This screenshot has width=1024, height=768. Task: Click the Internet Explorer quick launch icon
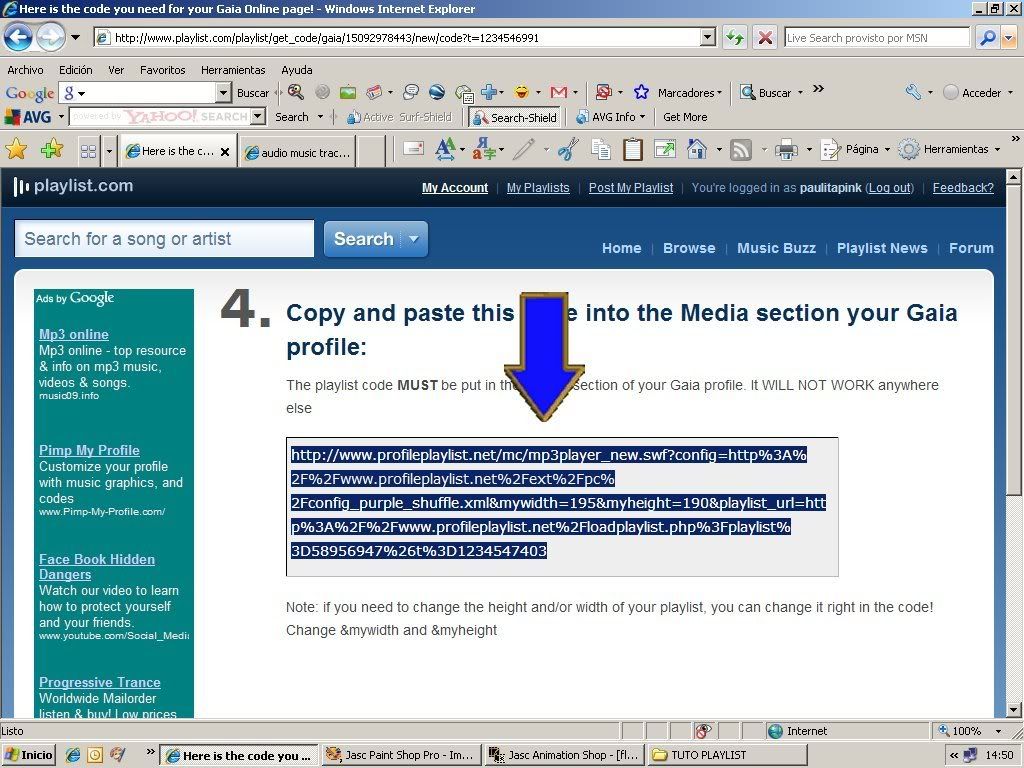pyautogui.click(x=73, y=755)
